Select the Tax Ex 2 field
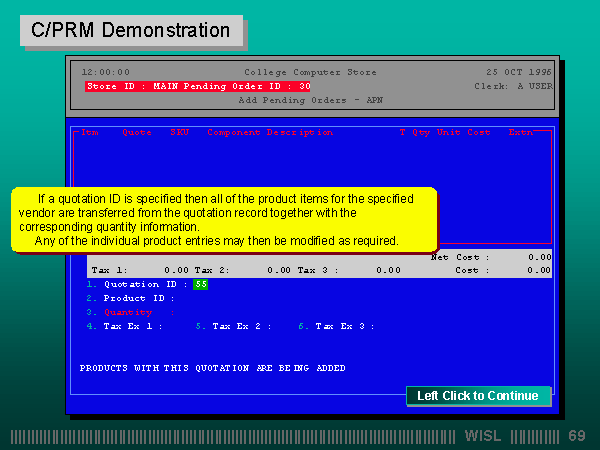This screenshot has height=450, width=600. 241,326
